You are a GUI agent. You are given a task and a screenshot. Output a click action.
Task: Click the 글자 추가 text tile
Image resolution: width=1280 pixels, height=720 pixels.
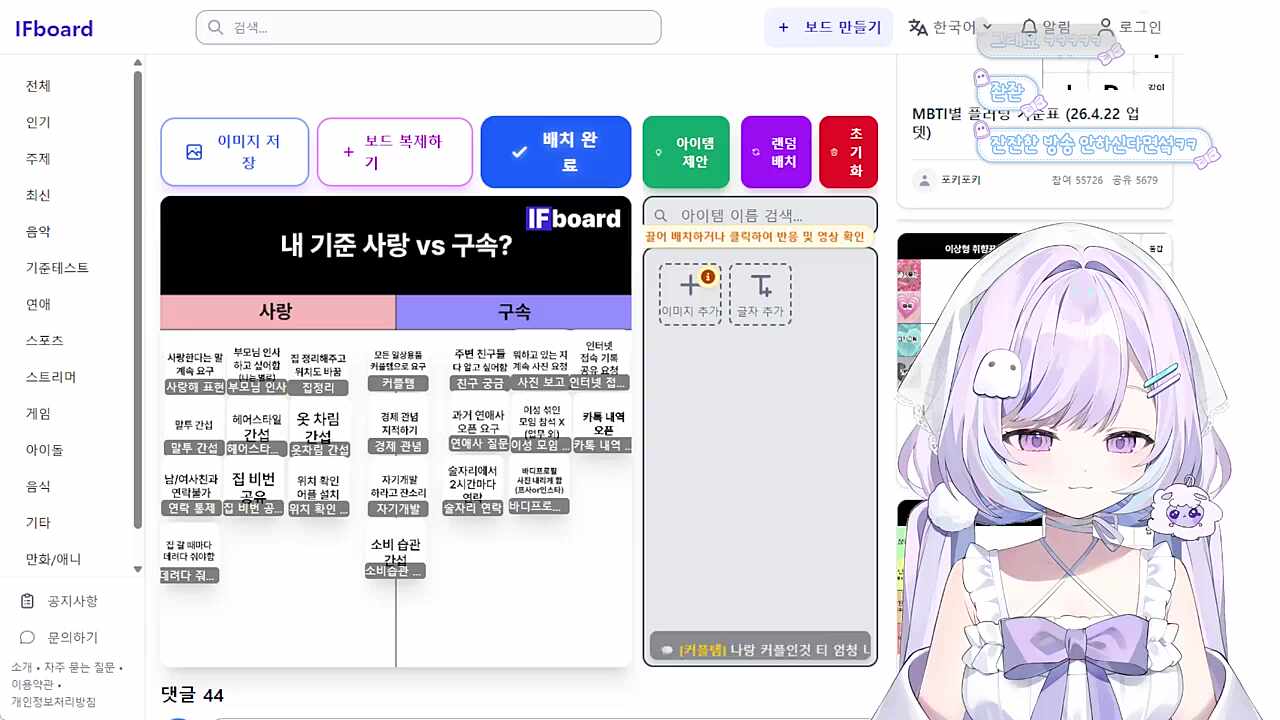(760, 294)
